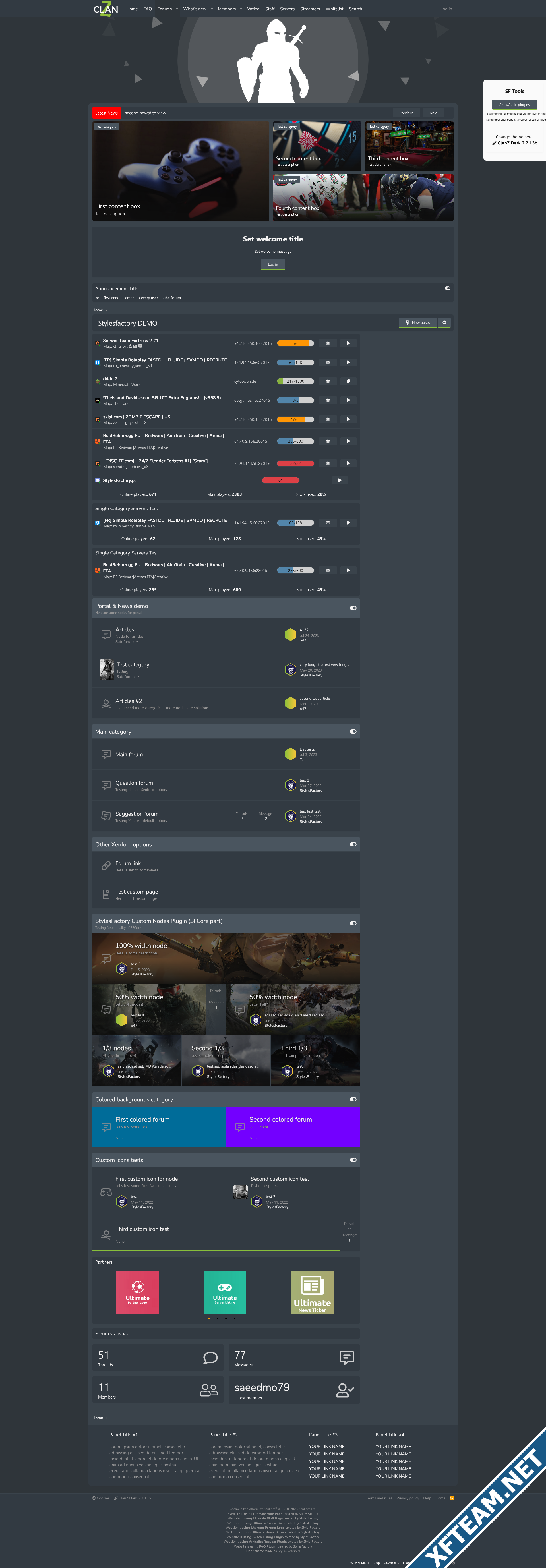Image resolution: width=546 pixels, height=1568 pixels.
Task: Open the Staff navigation tab
Action: pyautogui.click(x=270, y=9)
